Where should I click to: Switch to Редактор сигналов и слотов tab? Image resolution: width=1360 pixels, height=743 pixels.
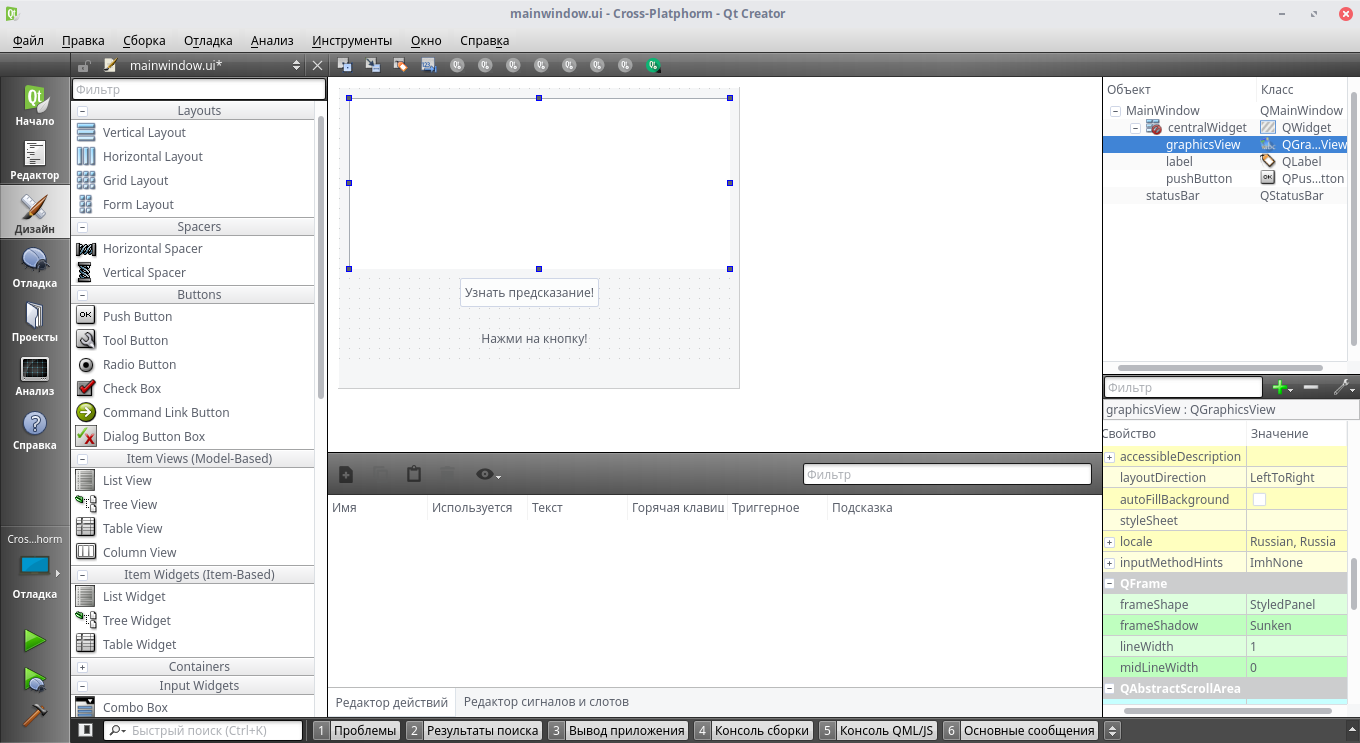pyautogui.click(x=546, y=701)
